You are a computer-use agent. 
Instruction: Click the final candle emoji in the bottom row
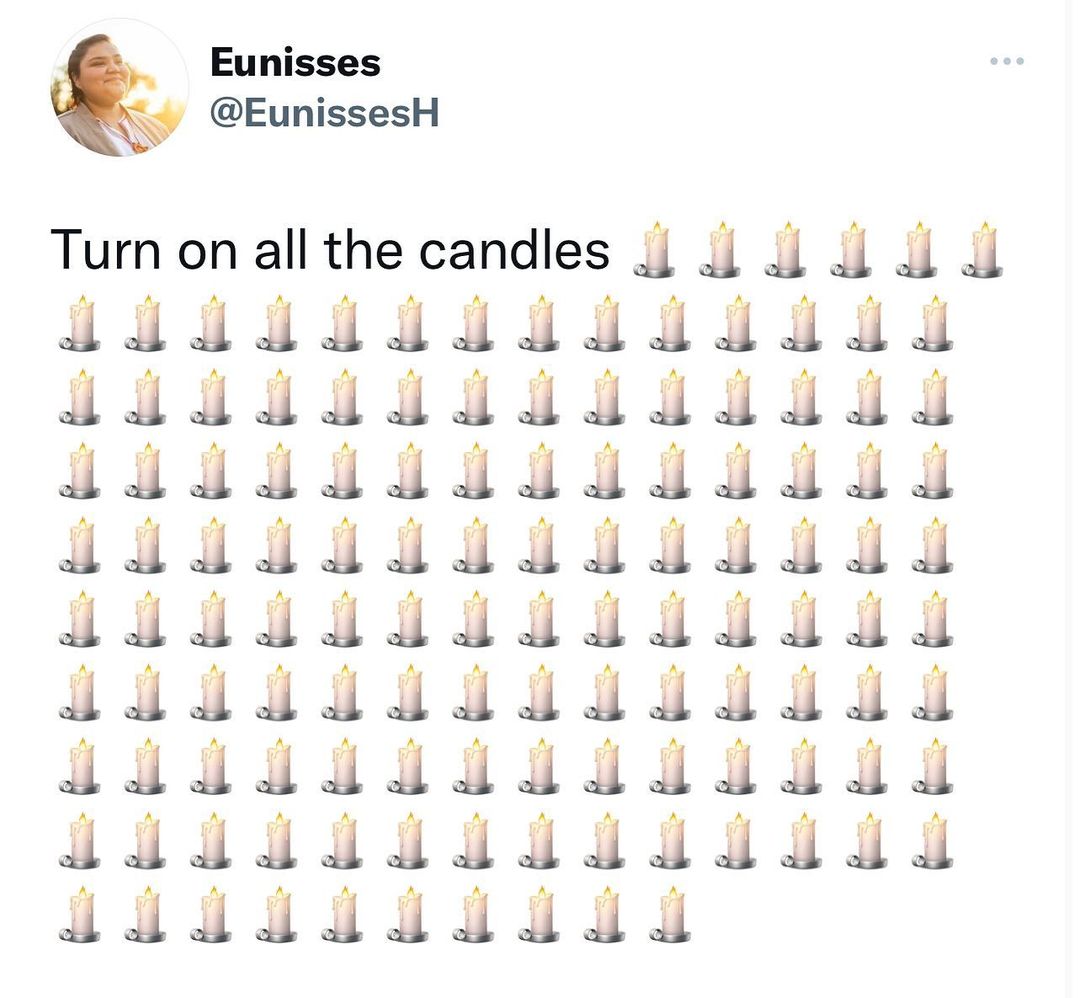click(670, 915)
